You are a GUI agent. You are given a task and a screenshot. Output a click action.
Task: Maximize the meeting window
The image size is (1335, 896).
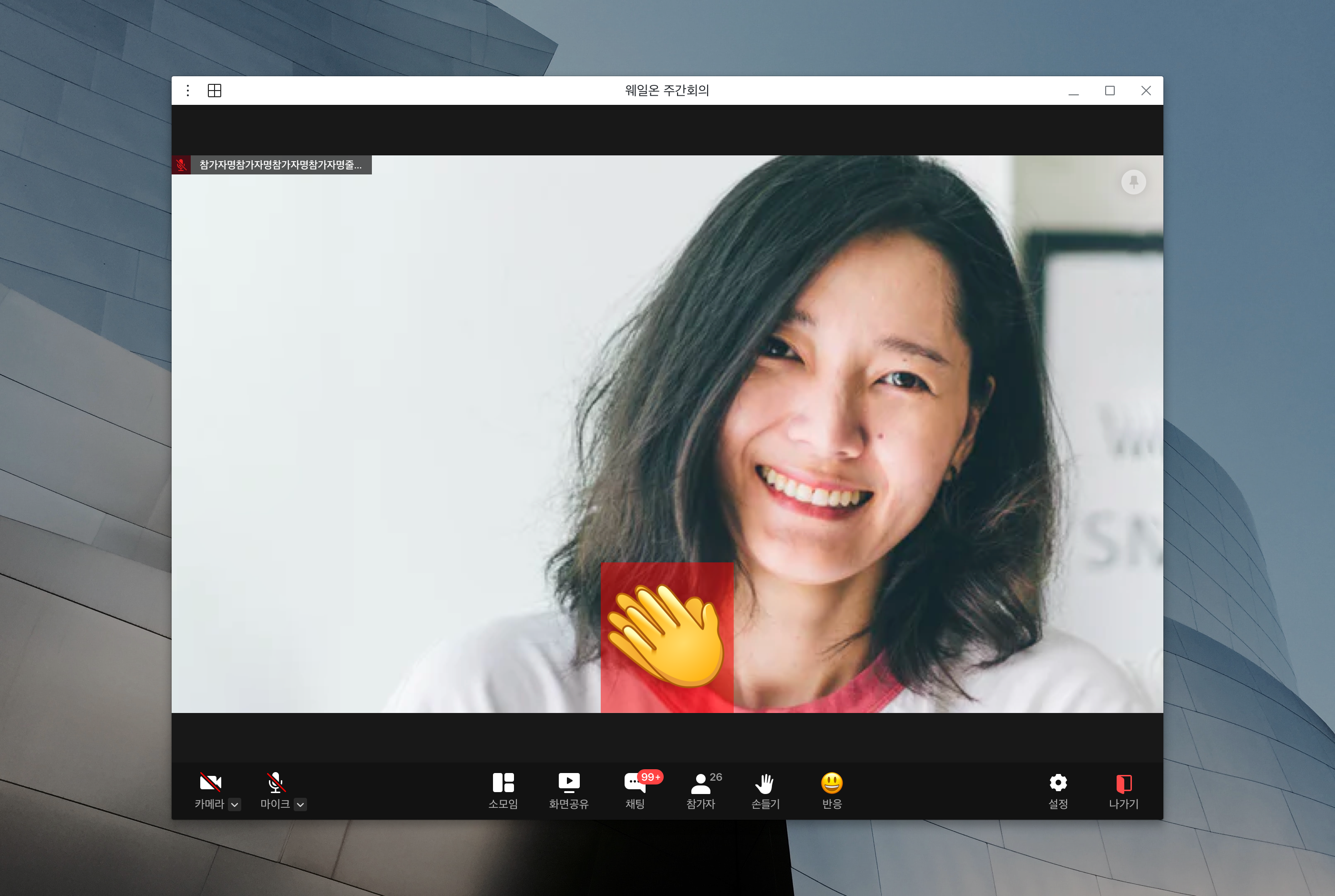1110,90
